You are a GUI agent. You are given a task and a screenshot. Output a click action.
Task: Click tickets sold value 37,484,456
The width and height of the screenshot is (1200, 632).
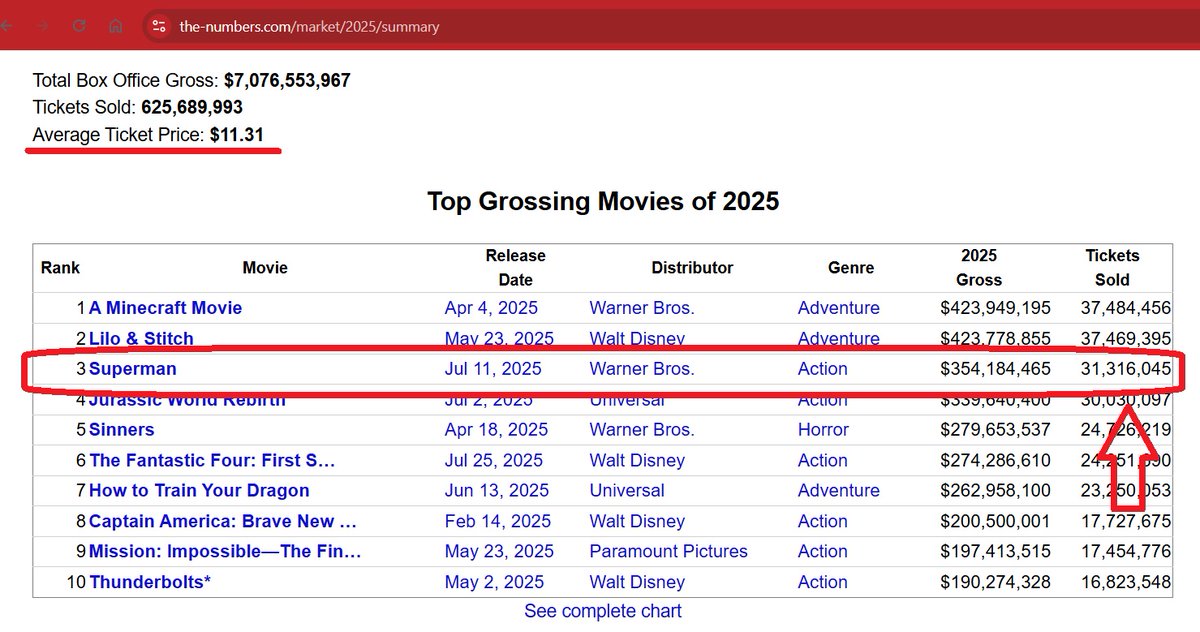click(x=1125, y=308)
